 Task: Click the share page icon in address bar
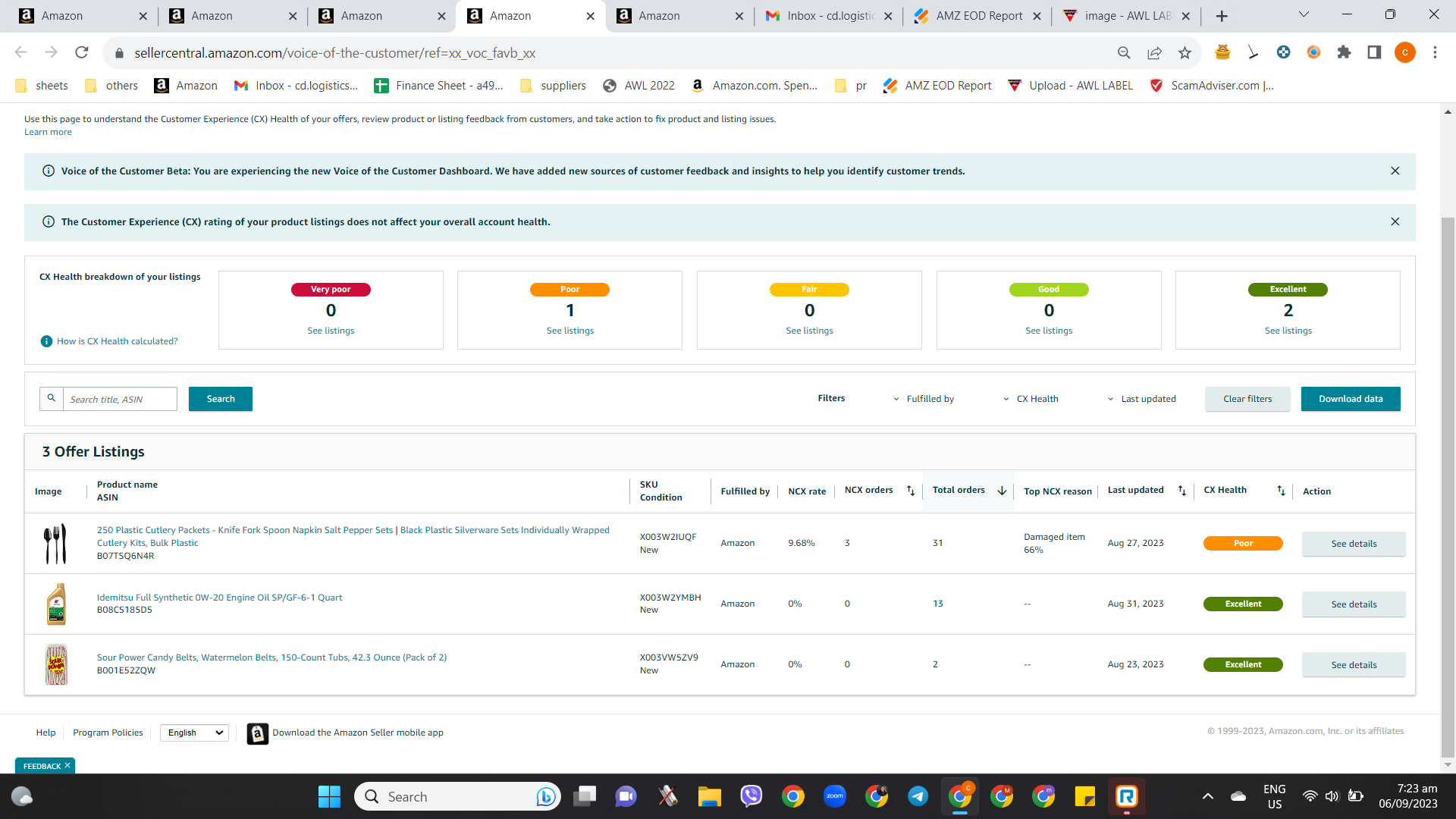coord(1154,52)
